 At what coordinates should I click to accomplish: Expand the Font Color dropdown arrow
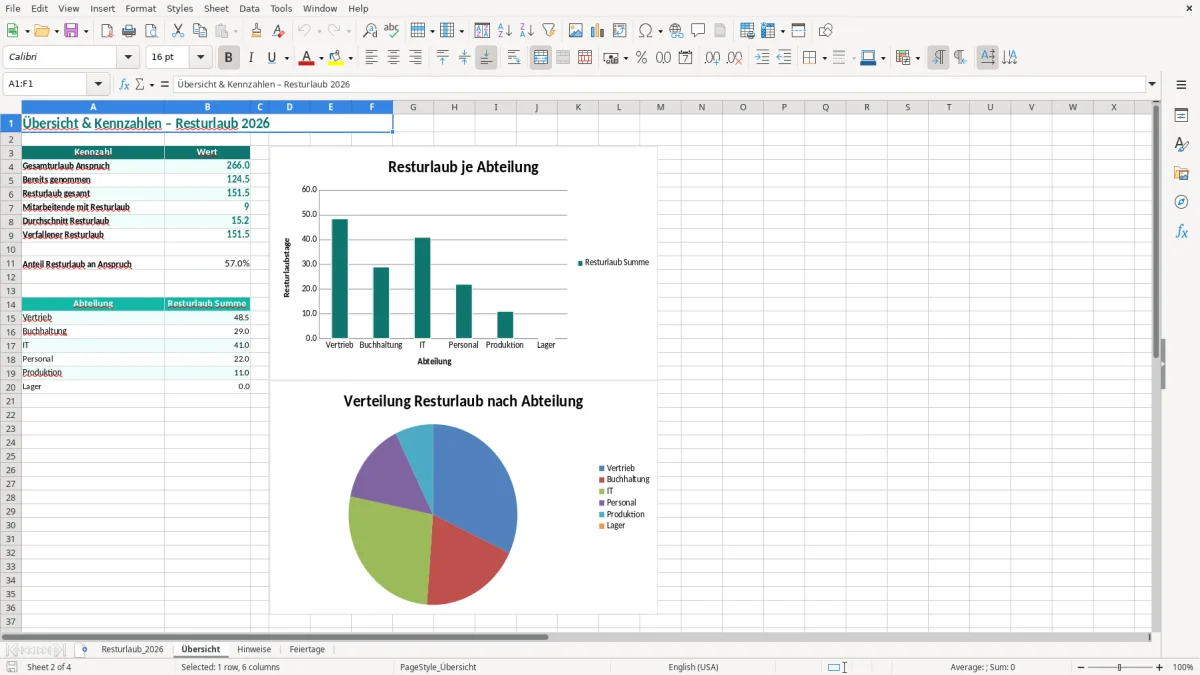point(321,58)
